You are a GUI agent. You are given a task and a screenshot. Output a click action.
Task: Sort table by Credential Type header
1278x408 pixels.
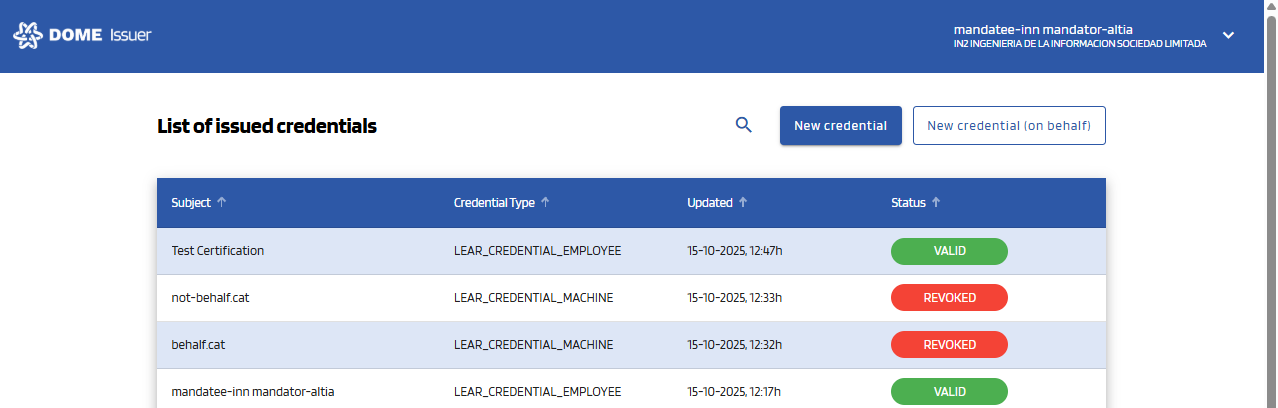494,202
